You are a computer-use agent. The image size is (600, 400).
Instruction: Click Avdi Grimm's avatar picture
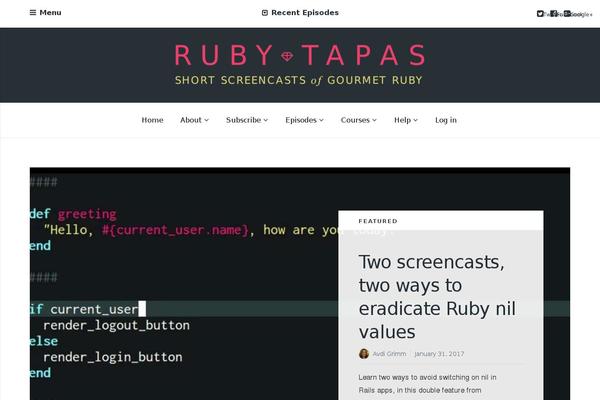[364, 354]
